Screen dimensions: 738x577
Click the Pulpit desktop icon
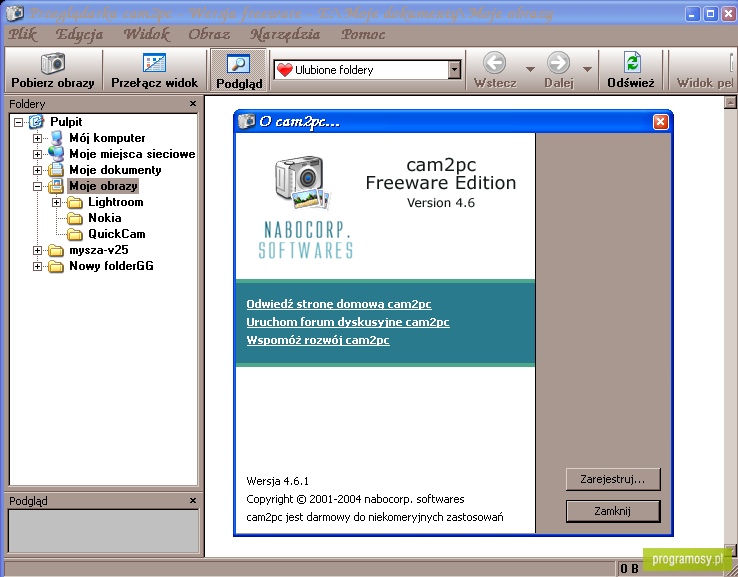37,122
